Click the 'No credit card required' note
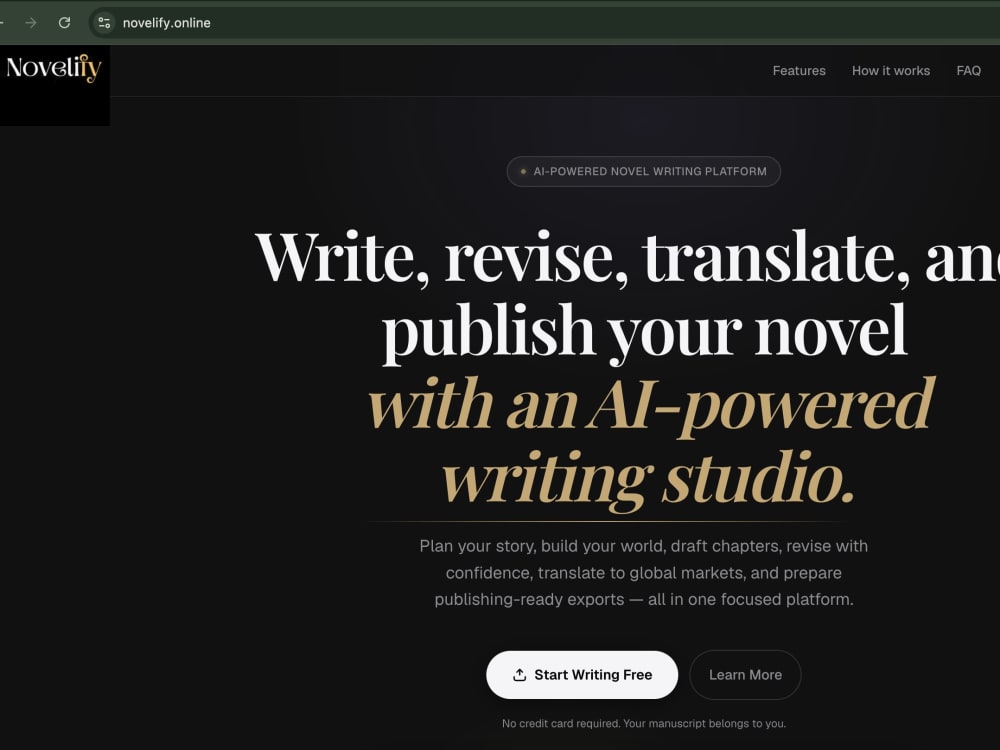Image resolution: width=1000 pixels, height=750 pixels. [x=643, y=723]
